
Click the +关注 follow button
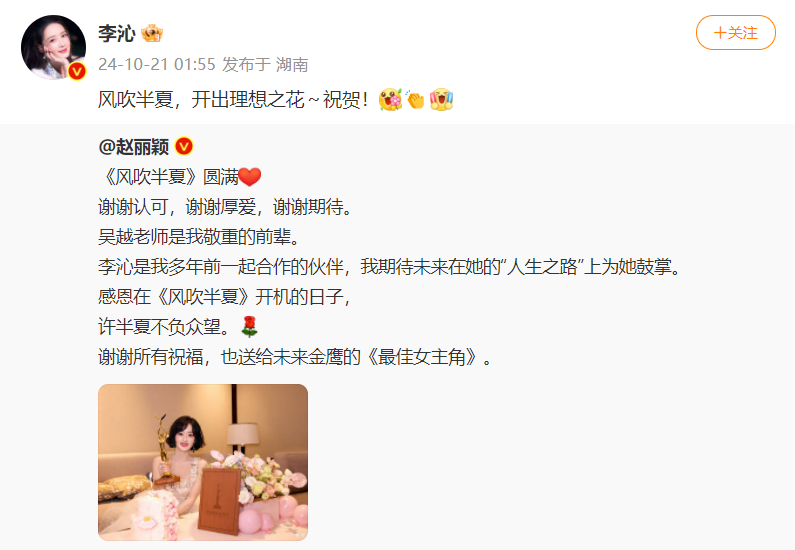coord(735,33)
